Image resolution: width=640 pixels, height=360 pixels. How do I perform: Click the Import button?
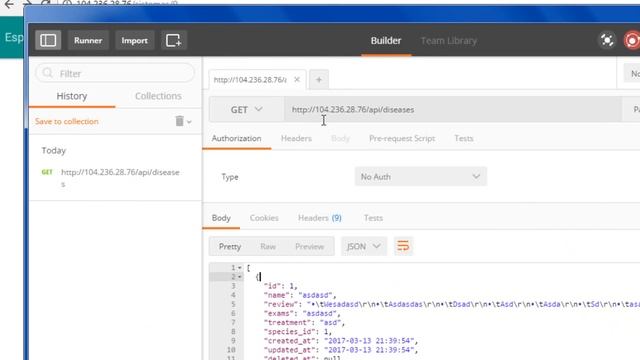[x=135, y=40]
